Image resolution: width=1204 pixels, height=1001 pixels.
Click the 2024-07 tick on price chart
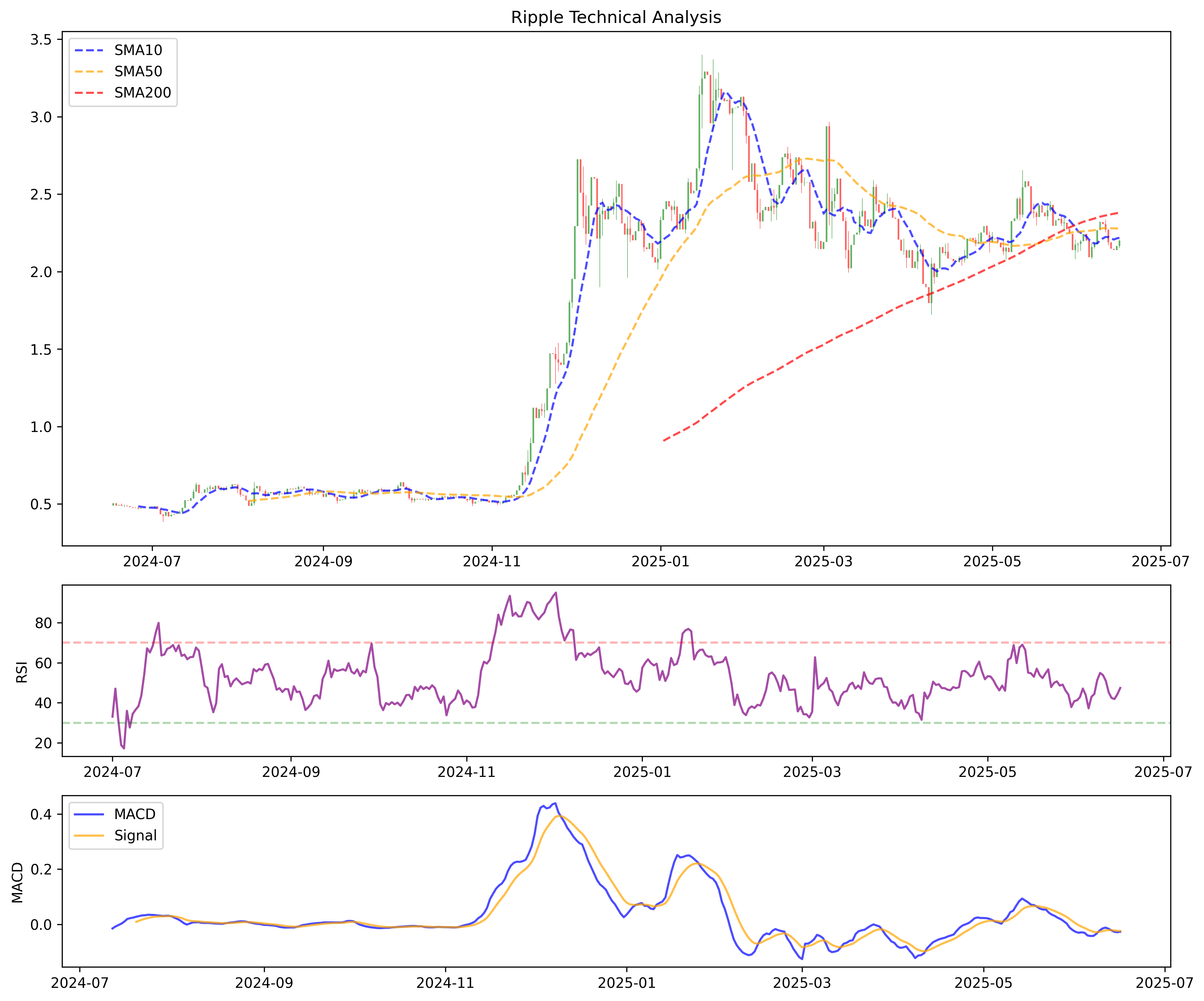(152, 561)
